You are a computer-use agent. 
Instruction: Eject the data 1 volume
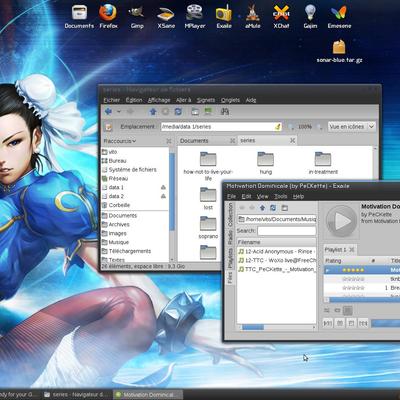(x=163, y=187)
